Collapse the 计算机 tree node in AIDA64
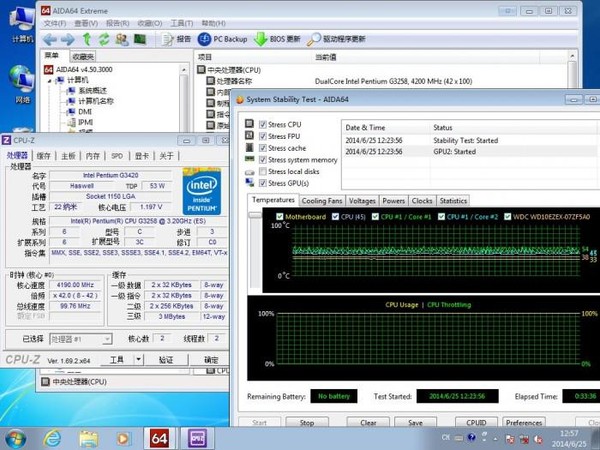This screenshot has height=450, width=600. point(49,81)
